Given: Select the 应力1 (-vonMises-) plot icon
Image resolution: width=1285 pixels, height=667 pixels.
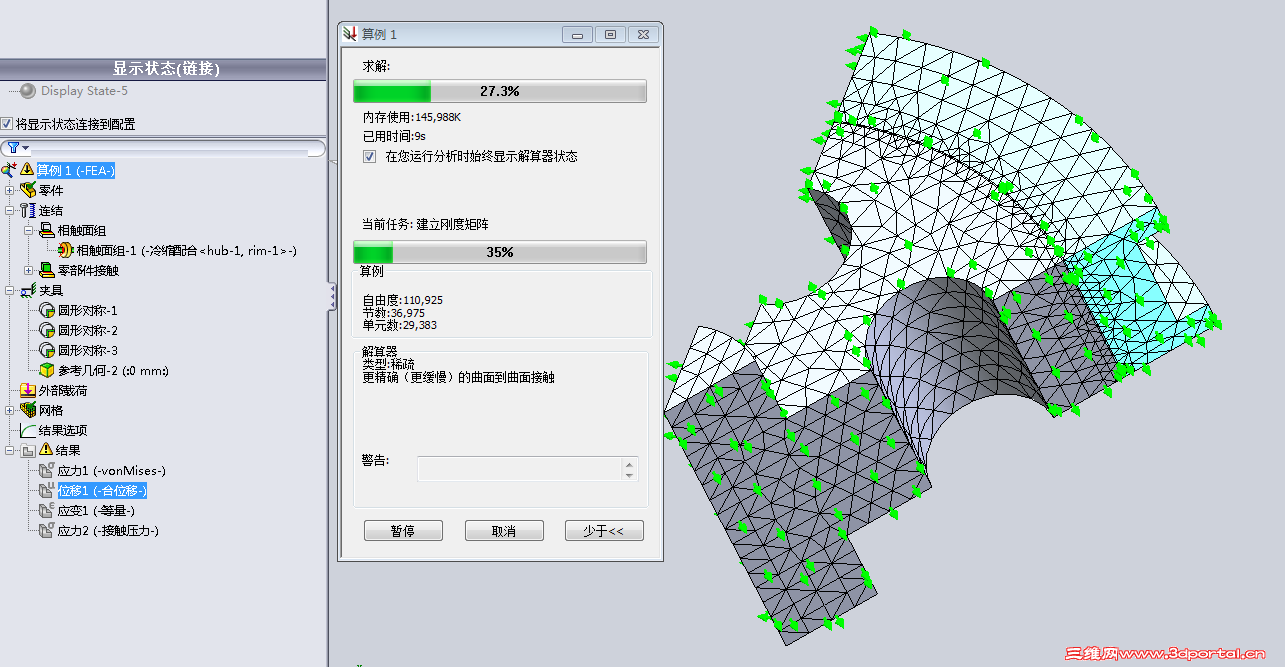Looking at the screenshot, I should click(x=46, y=470).
